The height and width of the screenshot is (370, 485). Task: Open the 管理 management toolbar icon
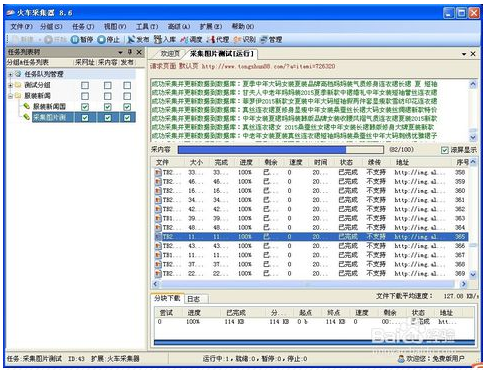point(264,40)
